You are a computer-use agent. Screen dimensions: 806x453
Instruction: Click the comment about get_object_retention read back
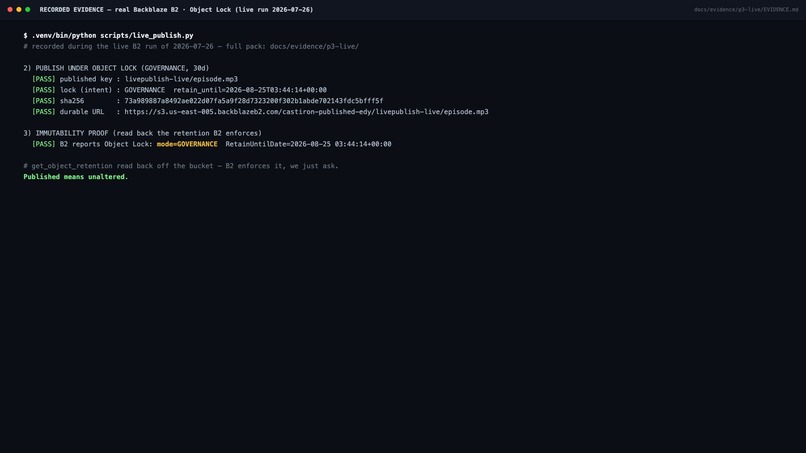point(181,166)
